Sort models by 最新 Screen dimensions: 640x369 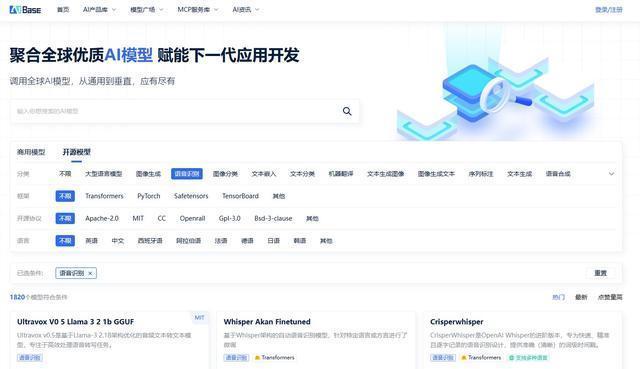point(581,297)
